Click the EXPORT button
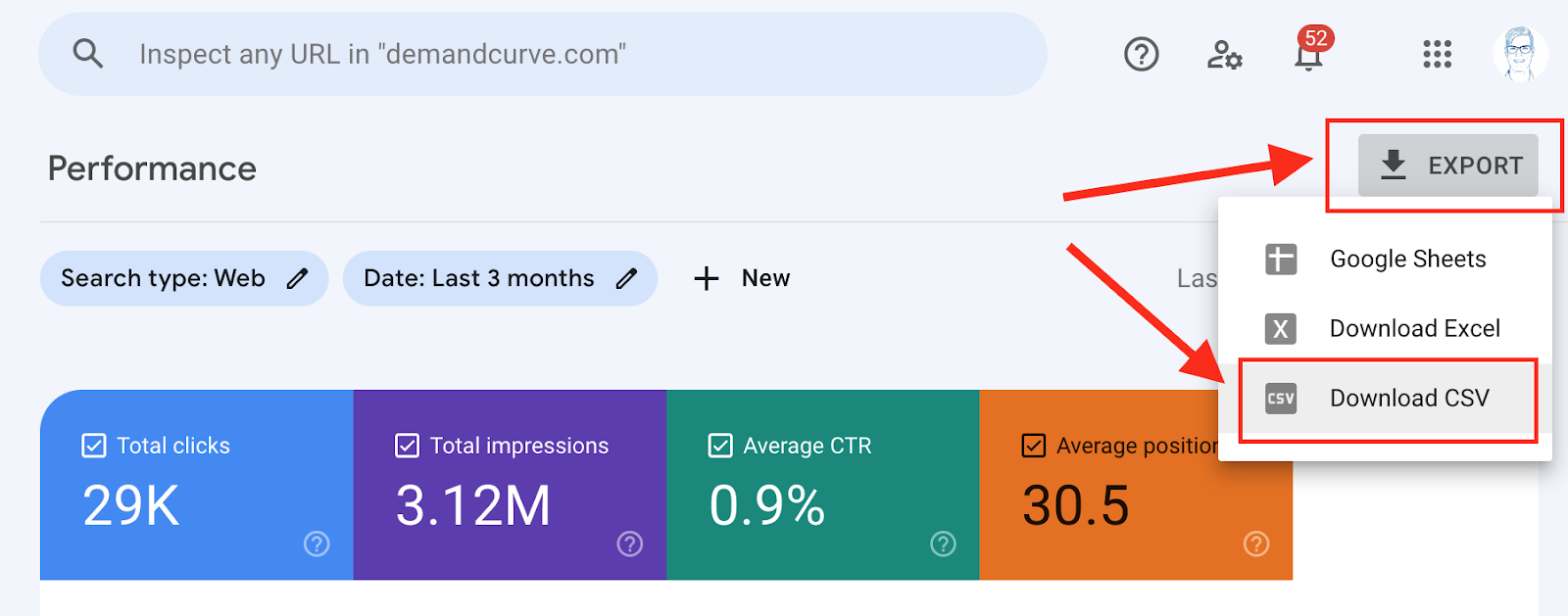1568x616 pixels. point(1448,166)
